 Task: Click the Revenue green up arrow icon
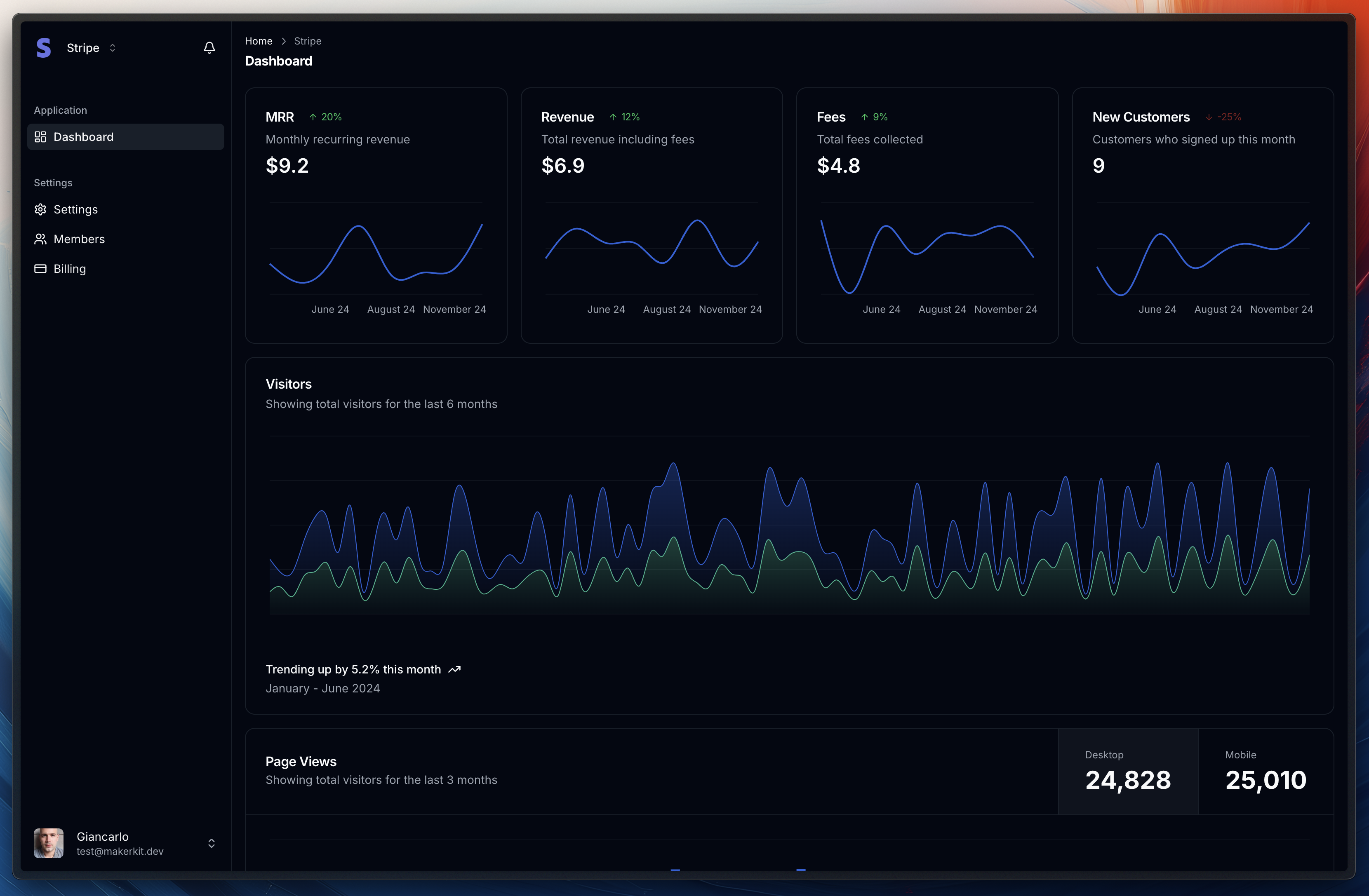(613, 117)
